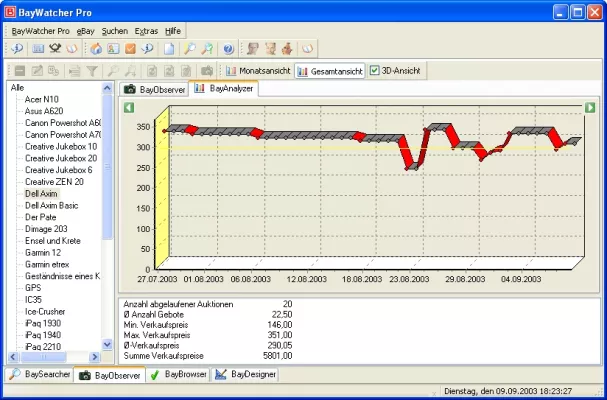607x400 pixels.
Task: Click the magnifier search icon in top toolbar
Action: pyautogui.click(x=190, y=48)
